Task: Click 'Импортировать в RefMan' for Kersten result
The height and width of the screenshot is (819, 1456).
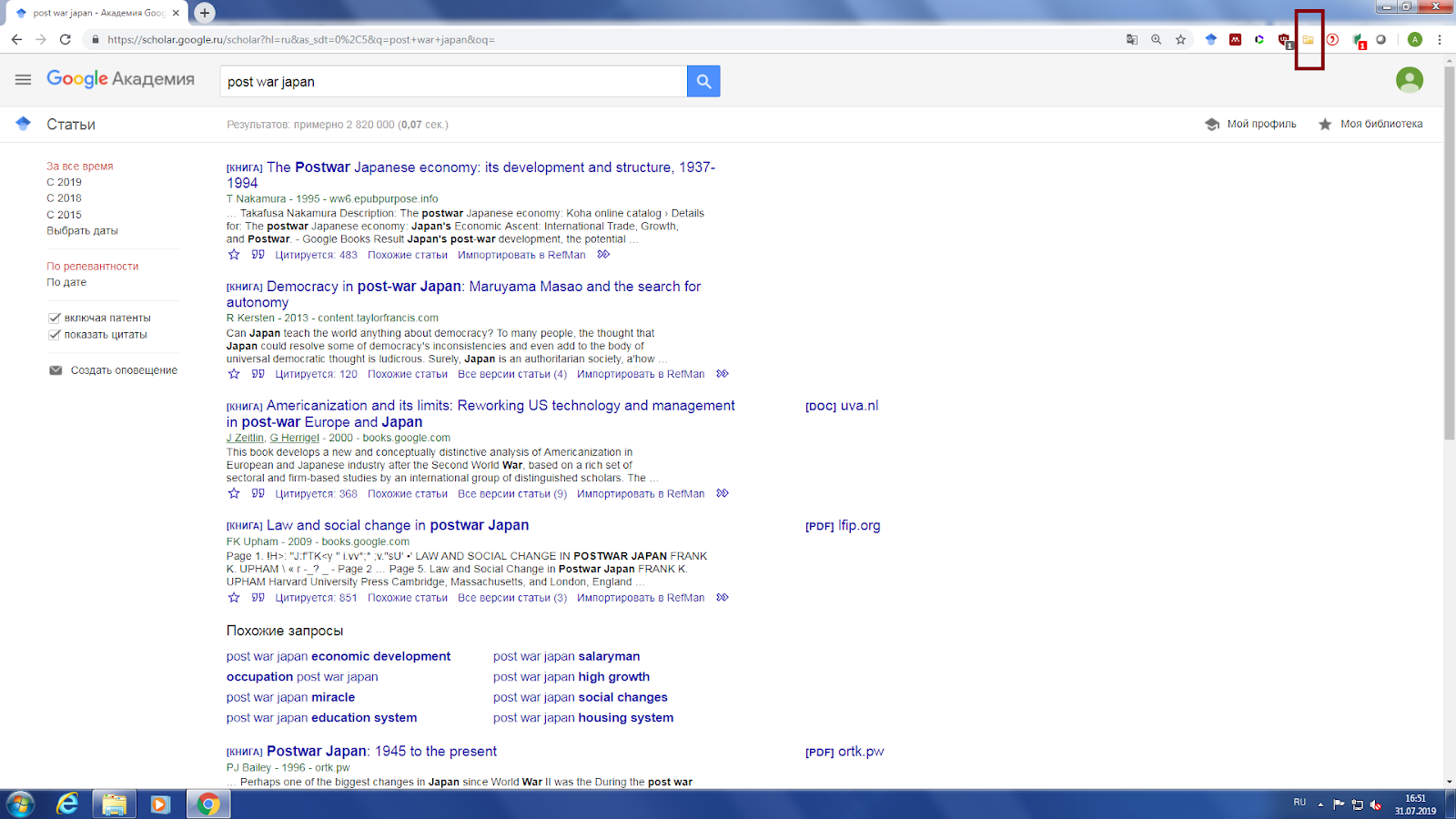Action: [641, 374]
